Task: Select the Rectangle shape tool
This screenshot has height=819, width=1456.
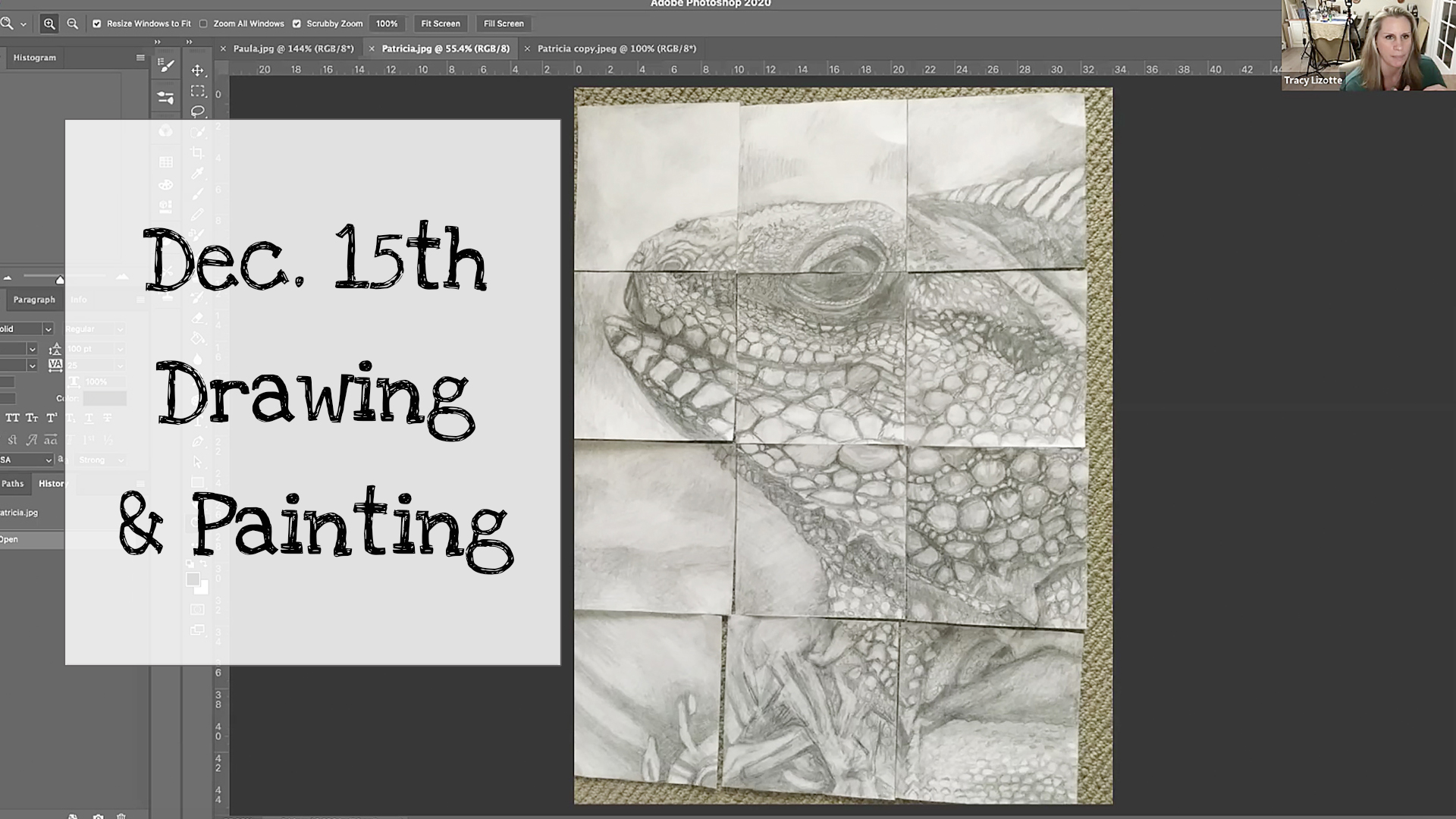Action: pyautogui.click(x=198, y=482)
